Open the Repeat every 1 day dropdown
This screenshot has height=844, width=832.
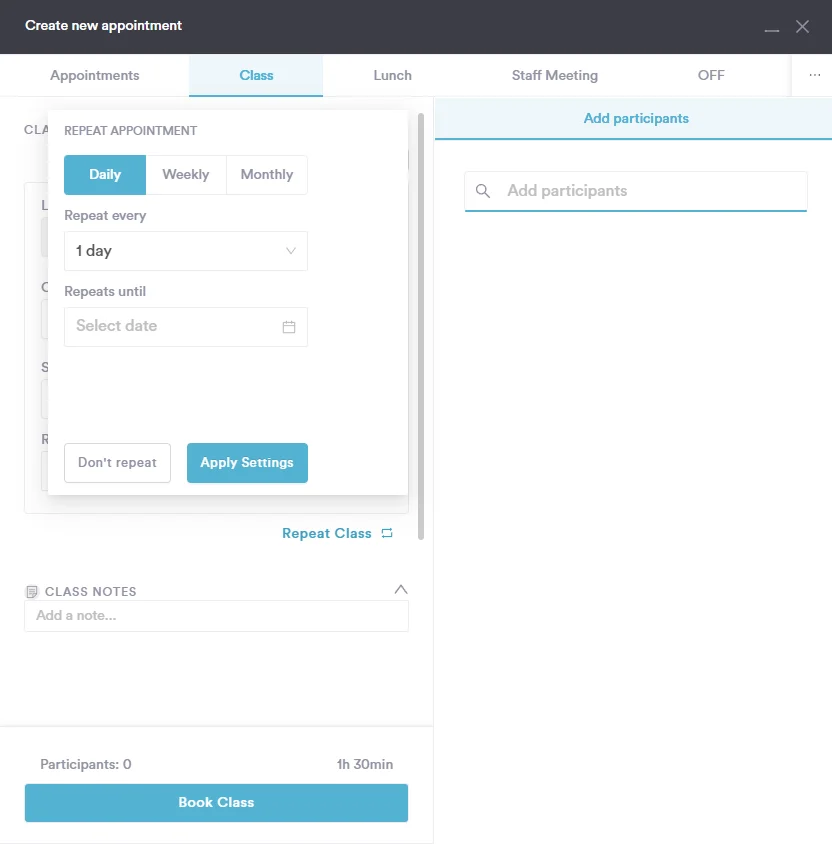186,251
